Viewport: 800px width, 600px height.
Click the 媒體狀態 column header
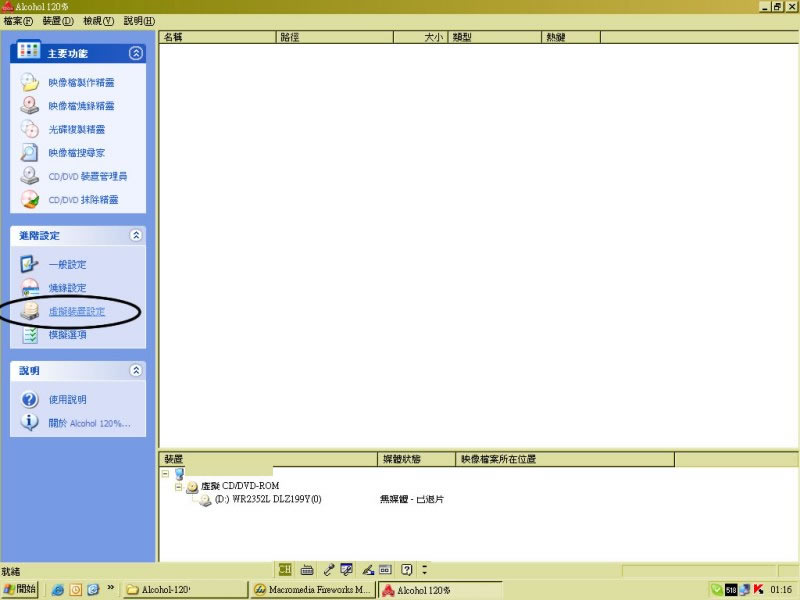click(416, 459)
